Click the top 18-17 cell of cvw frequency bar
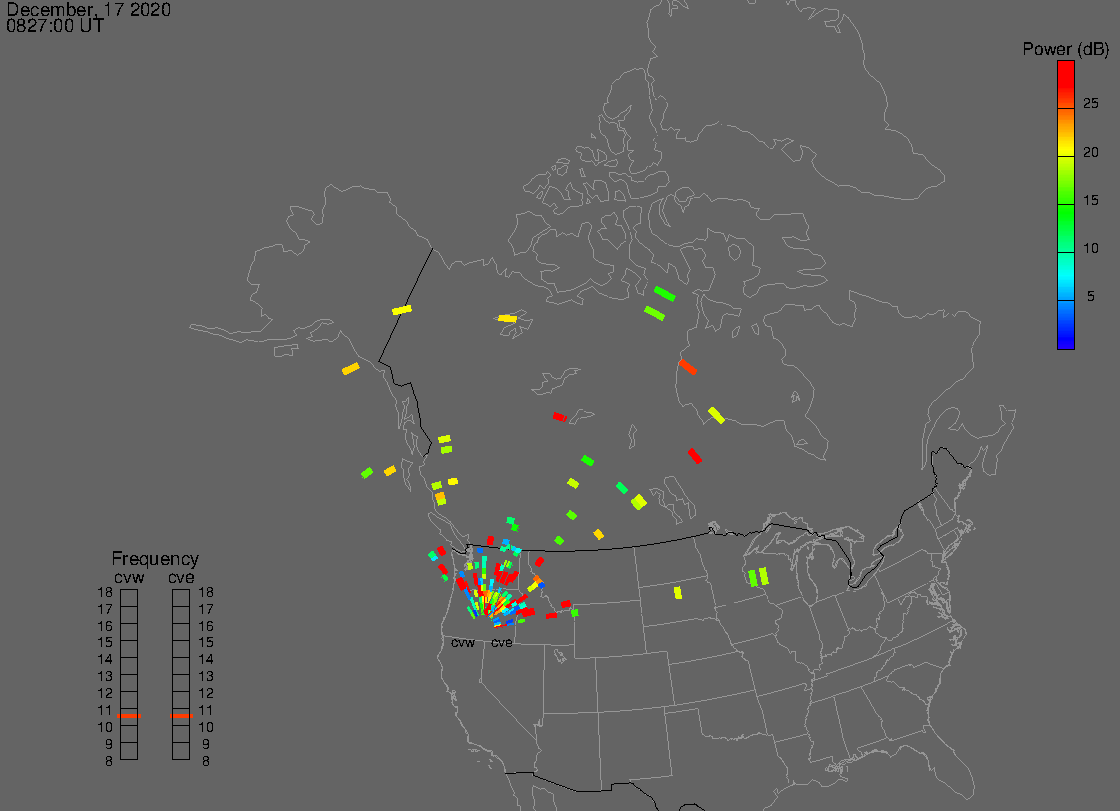The width and height of the screenshot is (1120, 811). coord(129,599)
